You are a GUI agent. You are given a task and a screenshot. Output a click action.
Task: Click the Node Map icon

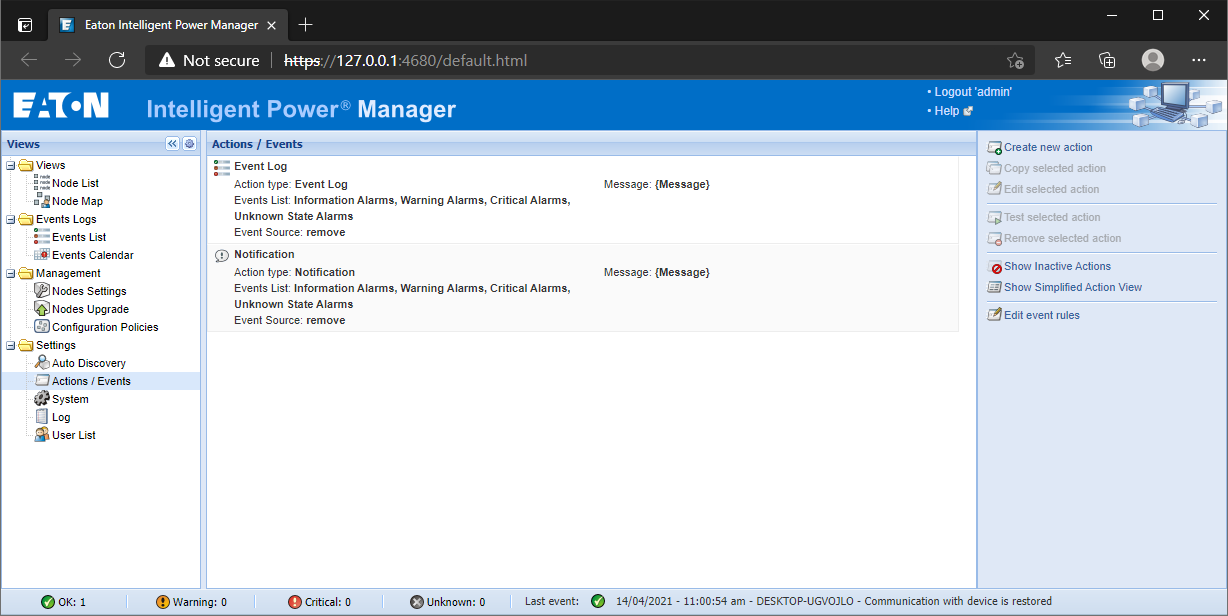[42, 201]
